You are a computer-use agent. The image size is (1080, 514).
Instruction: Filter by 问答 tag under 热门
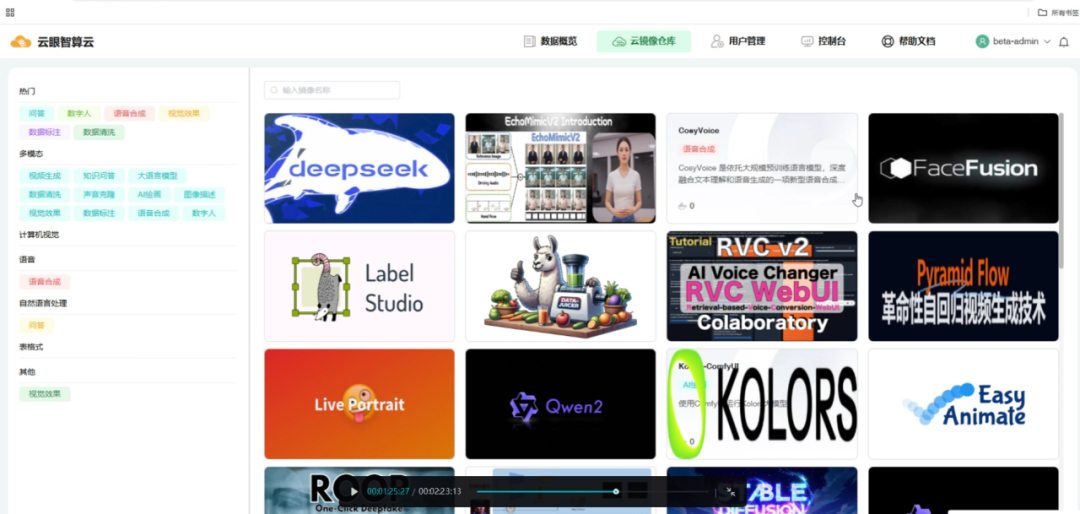point(37,114)
